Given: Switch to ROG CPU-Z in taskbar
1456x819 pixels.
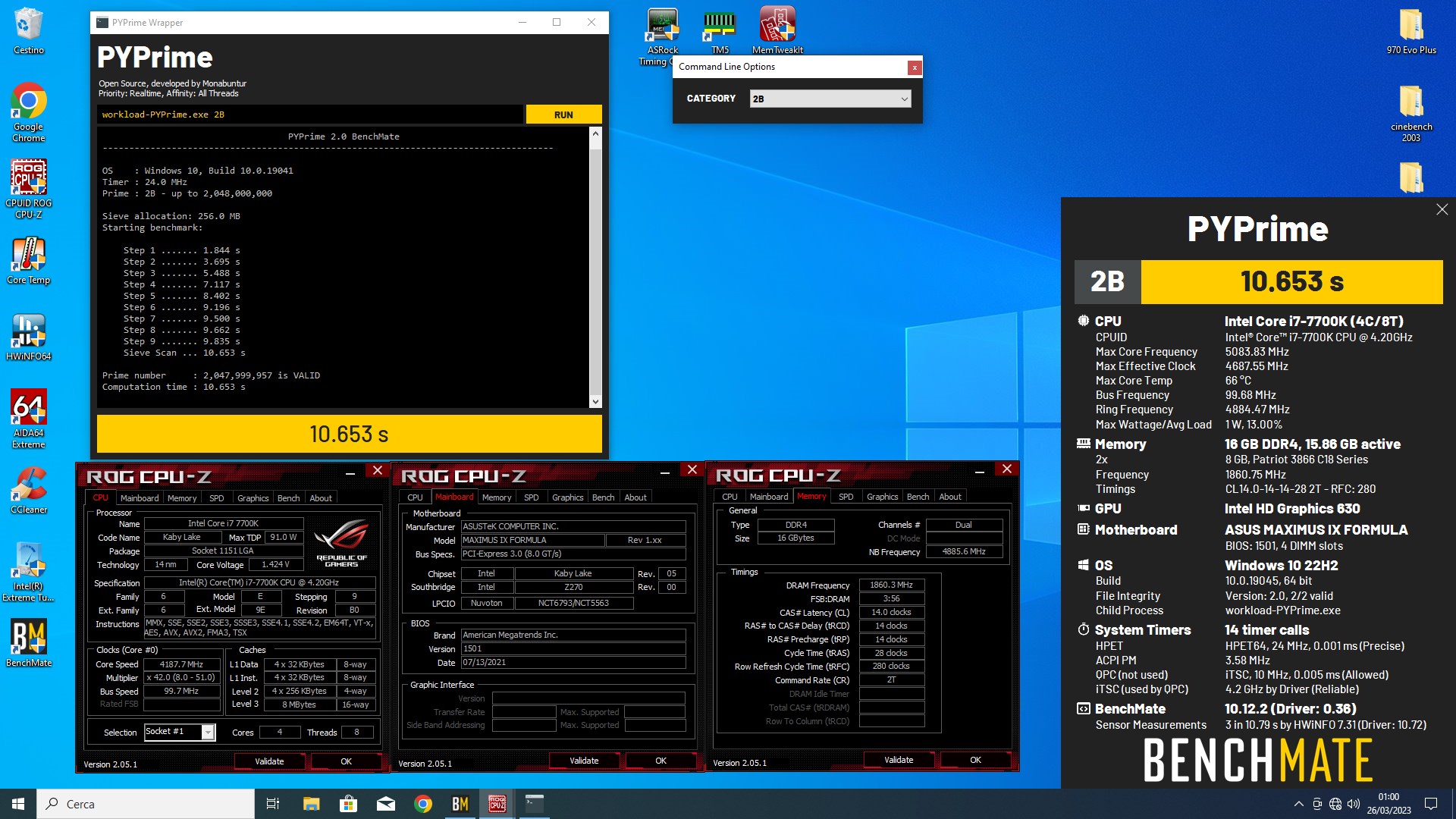Looking at the screenshot, I should (497, 804).
